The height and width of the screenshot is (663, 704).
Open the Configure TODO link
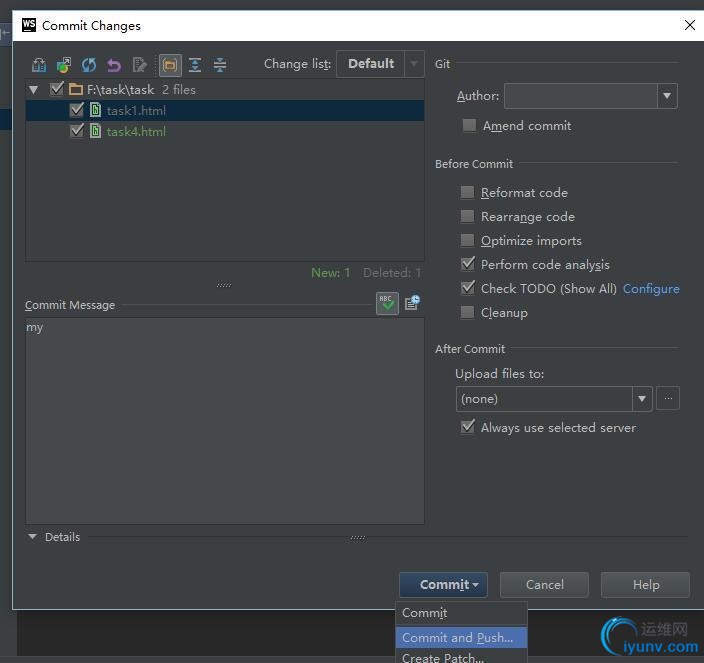pos(650,289)
